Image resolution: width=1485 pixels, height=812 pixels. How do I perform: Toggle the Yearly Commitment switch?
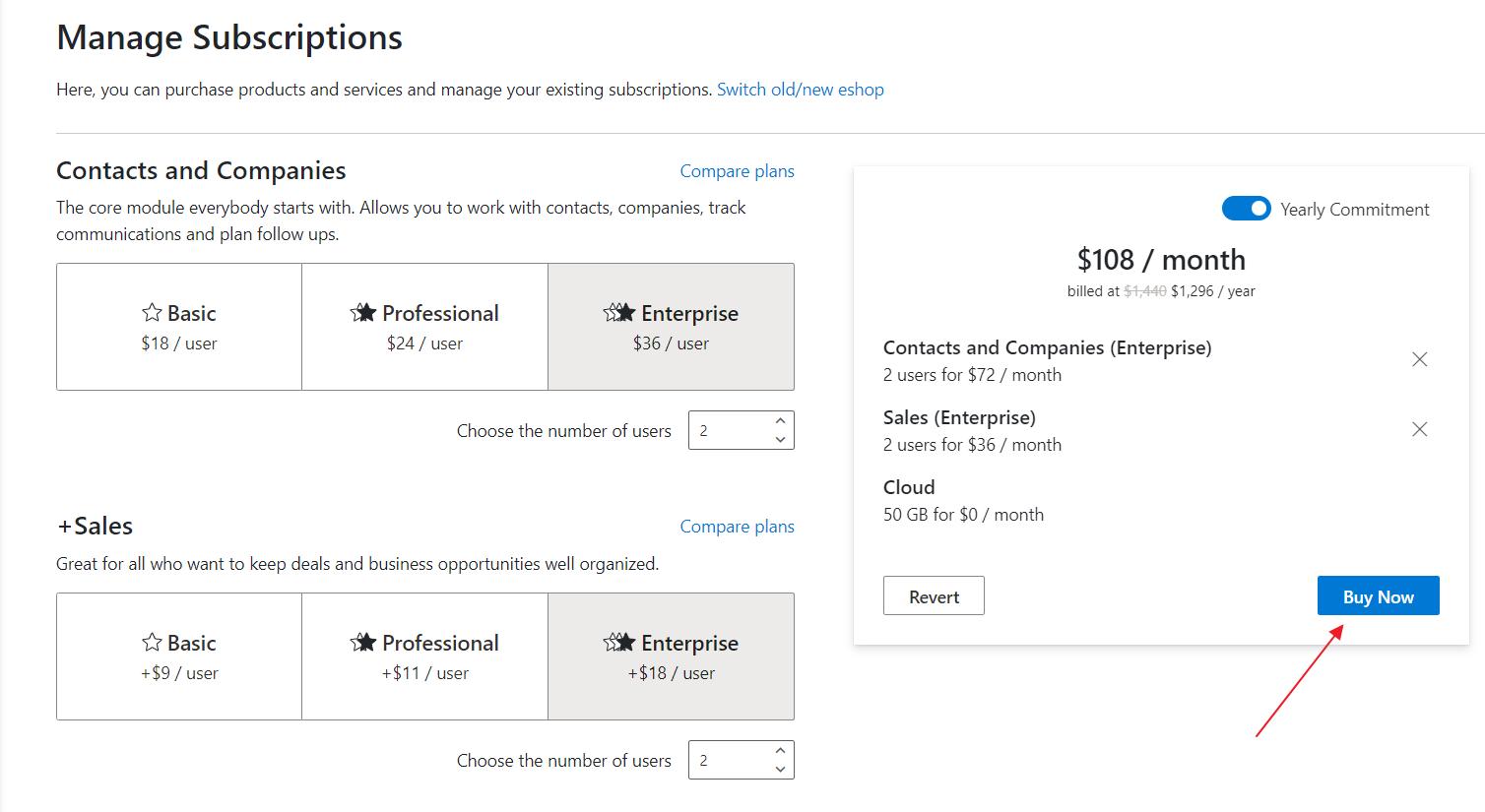(1246, 209)
